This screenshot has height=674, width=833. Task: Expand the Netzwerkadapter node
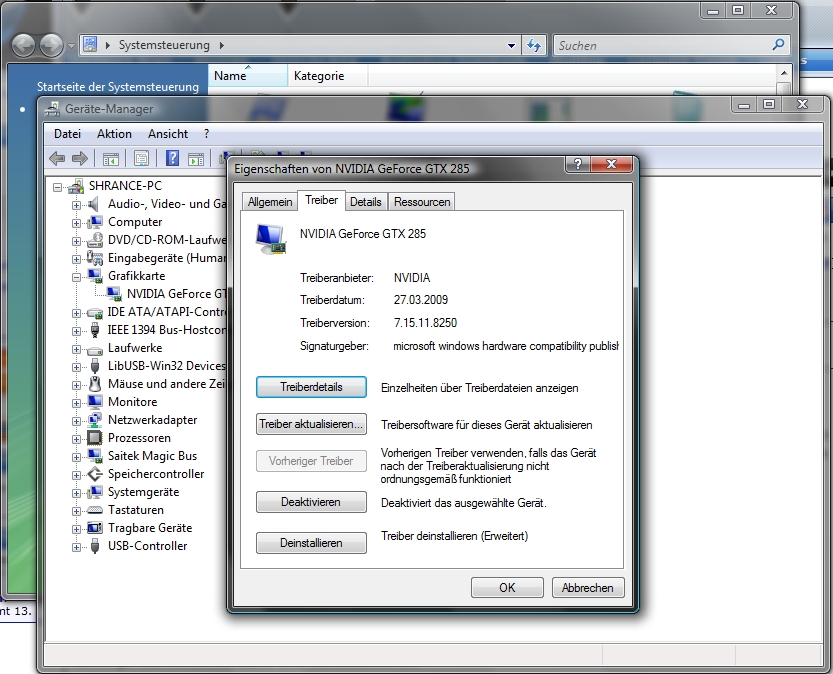[x=76, y=421]
